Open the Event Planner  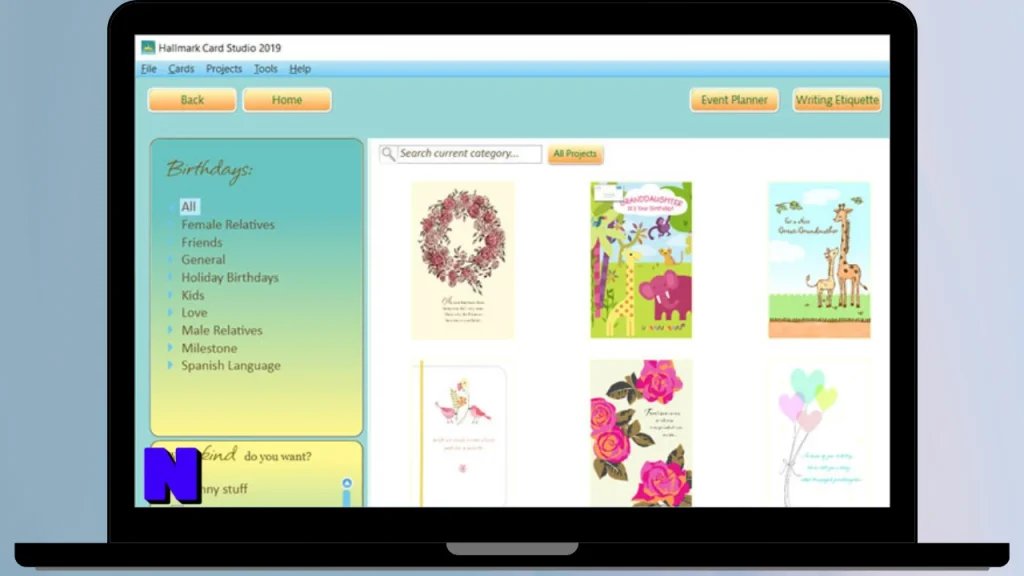click(734, 100)
